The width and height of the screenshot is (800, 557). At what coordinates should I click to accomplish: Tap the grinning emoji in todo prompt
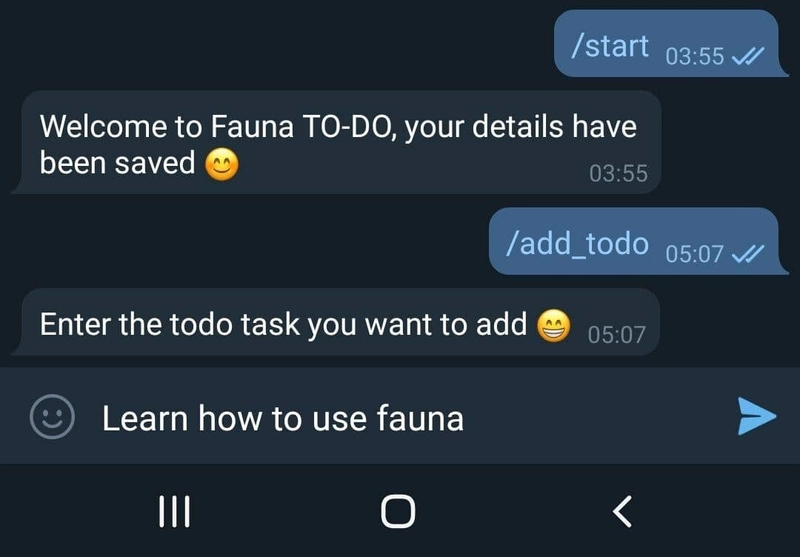coord(554,325)
